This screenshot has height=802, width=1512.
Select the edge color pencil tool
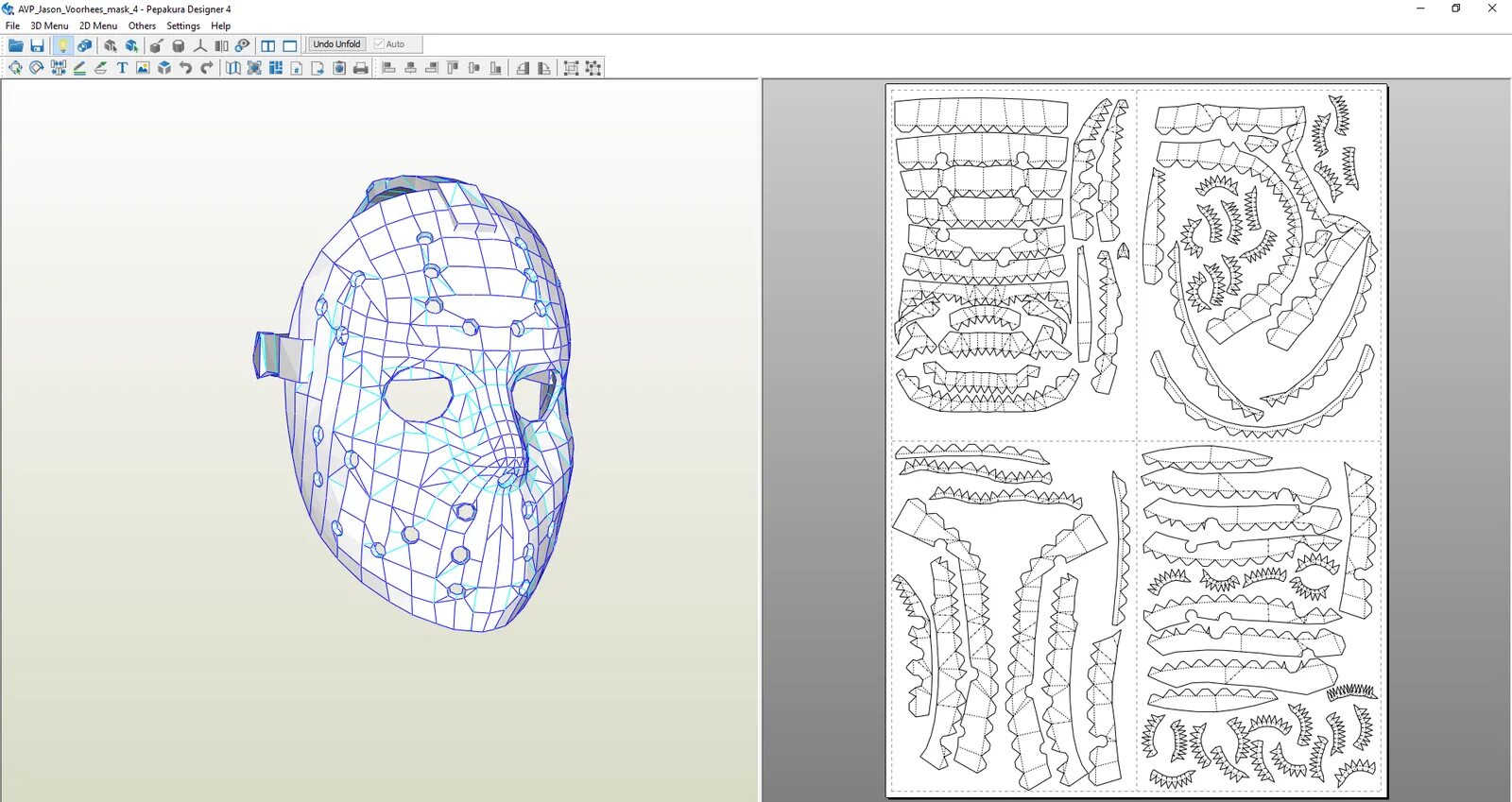tap(79, 68)
